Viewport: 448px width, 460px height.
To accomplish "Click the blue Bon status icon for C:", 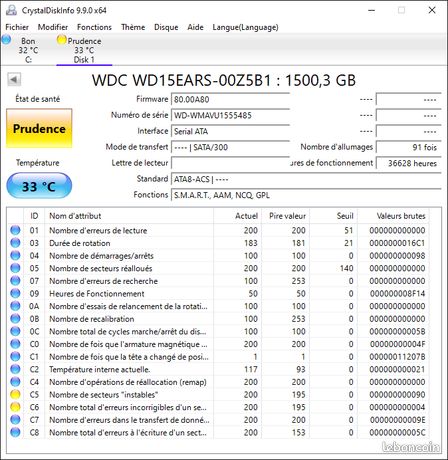I will [6, 40].
